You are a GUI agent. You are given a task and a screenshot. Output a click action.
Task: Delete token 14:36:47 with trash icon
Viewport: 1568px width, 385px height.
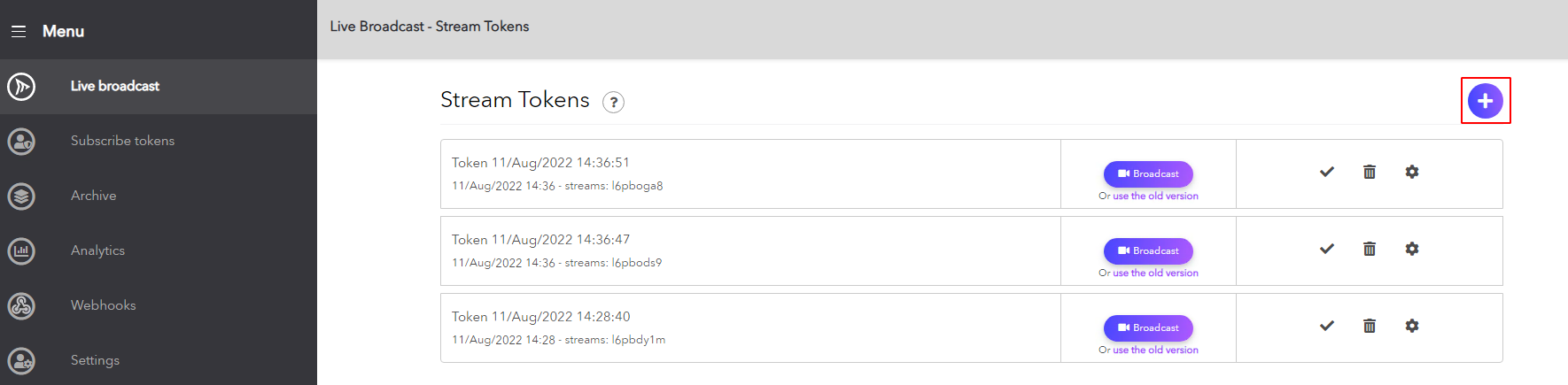(x=1370, y=249)
